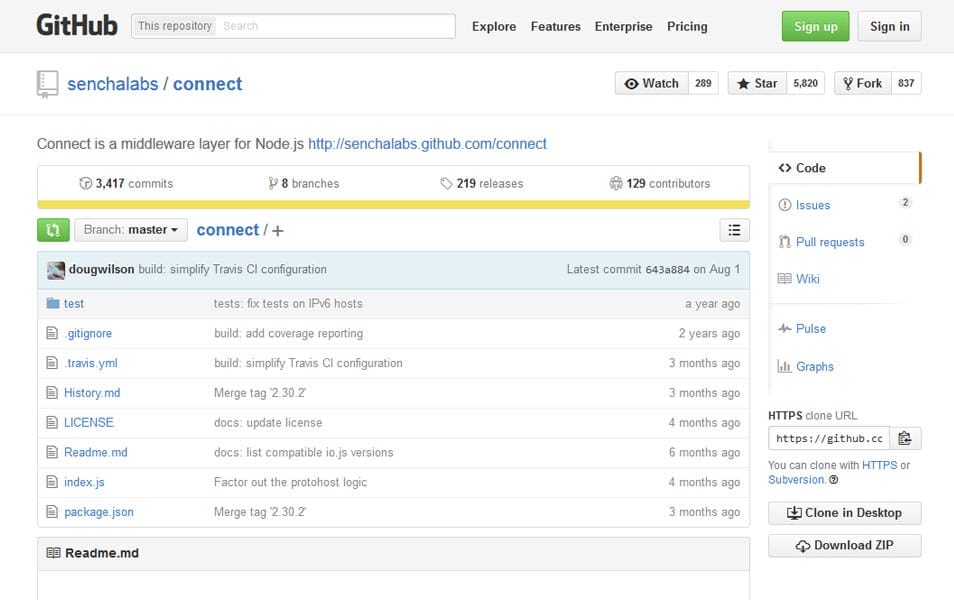This screenshot has width=954, height=600.
Task: Open Pull requests in sidebar
Action: tap(829, 242)
